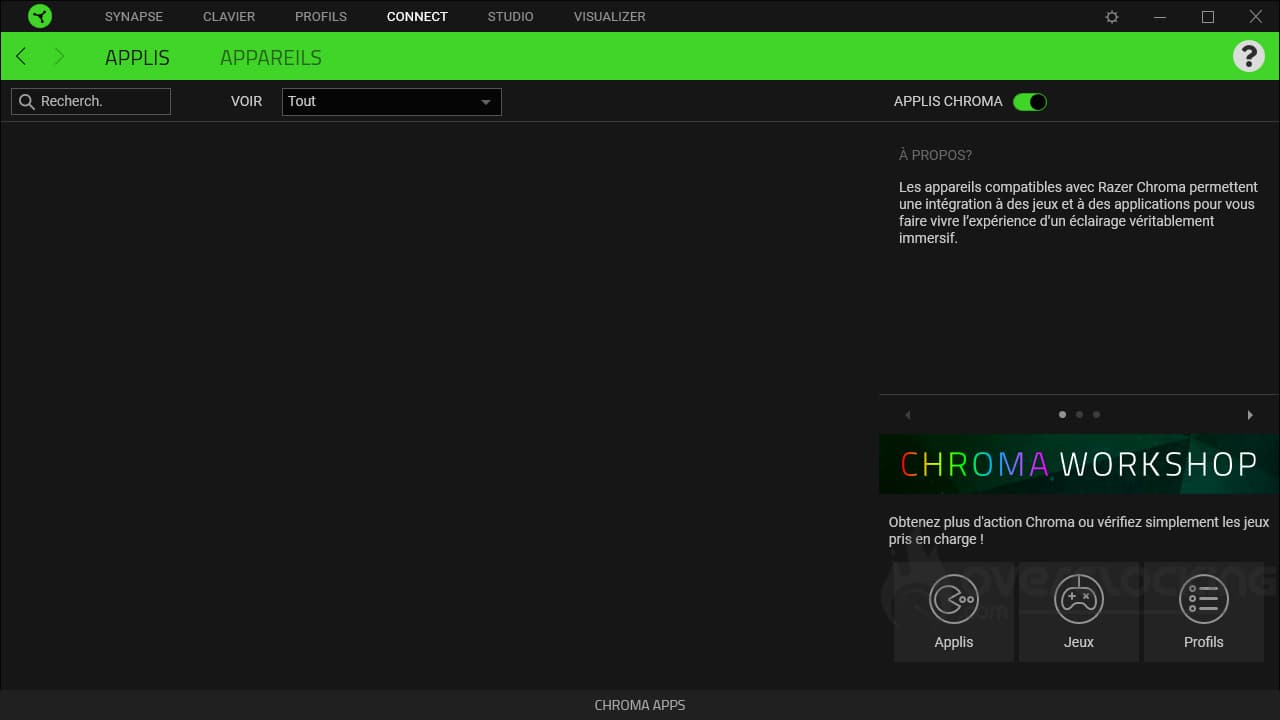This screenshot has width=1280, height=720.
Task: Click the À PROPOS? heading
Action: click(x=935, y=155)
